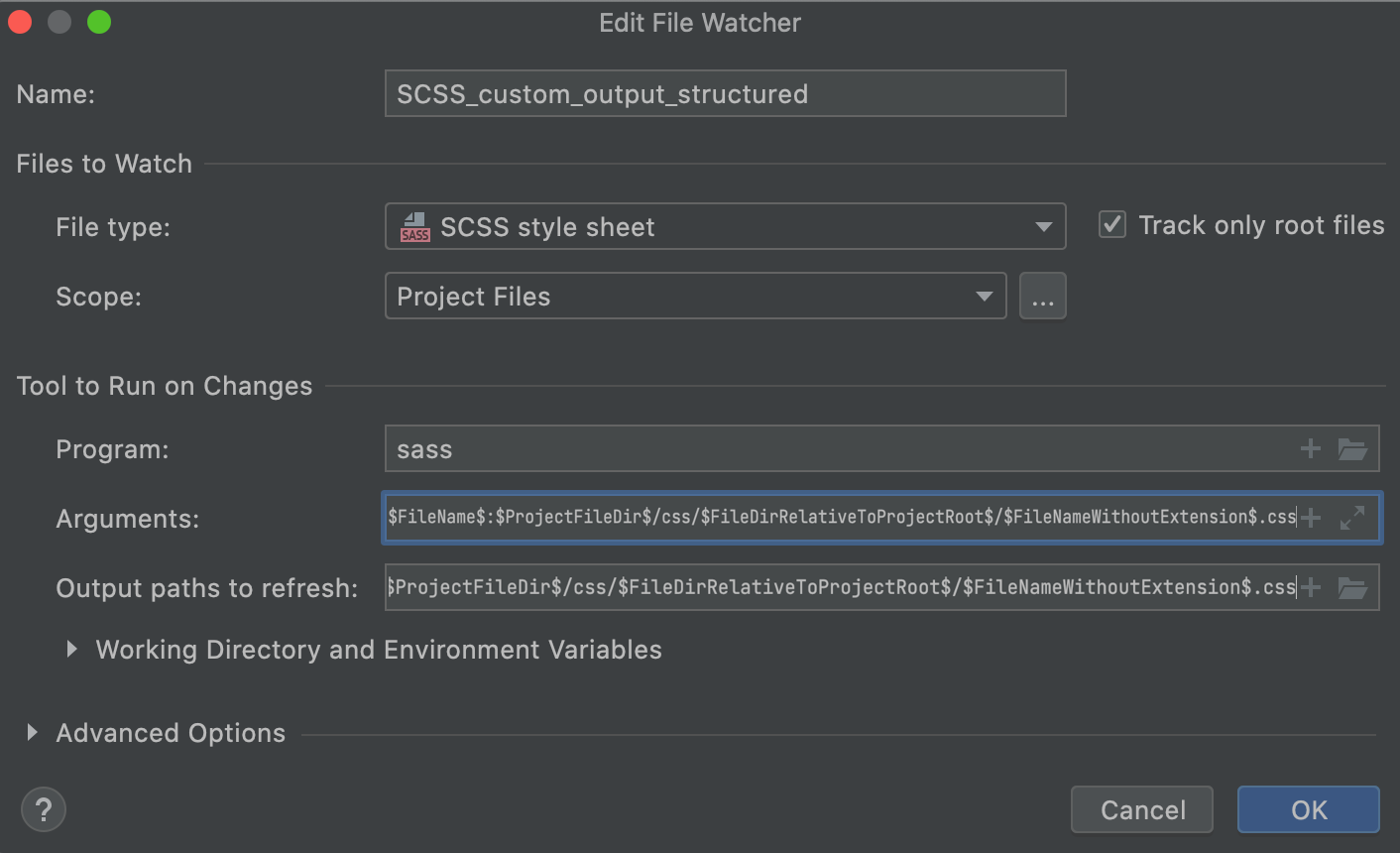This screenshot has width=1400, height=853.
Task: Click the ellipsis button next to Scope
Action: [x=1043, y=296]
